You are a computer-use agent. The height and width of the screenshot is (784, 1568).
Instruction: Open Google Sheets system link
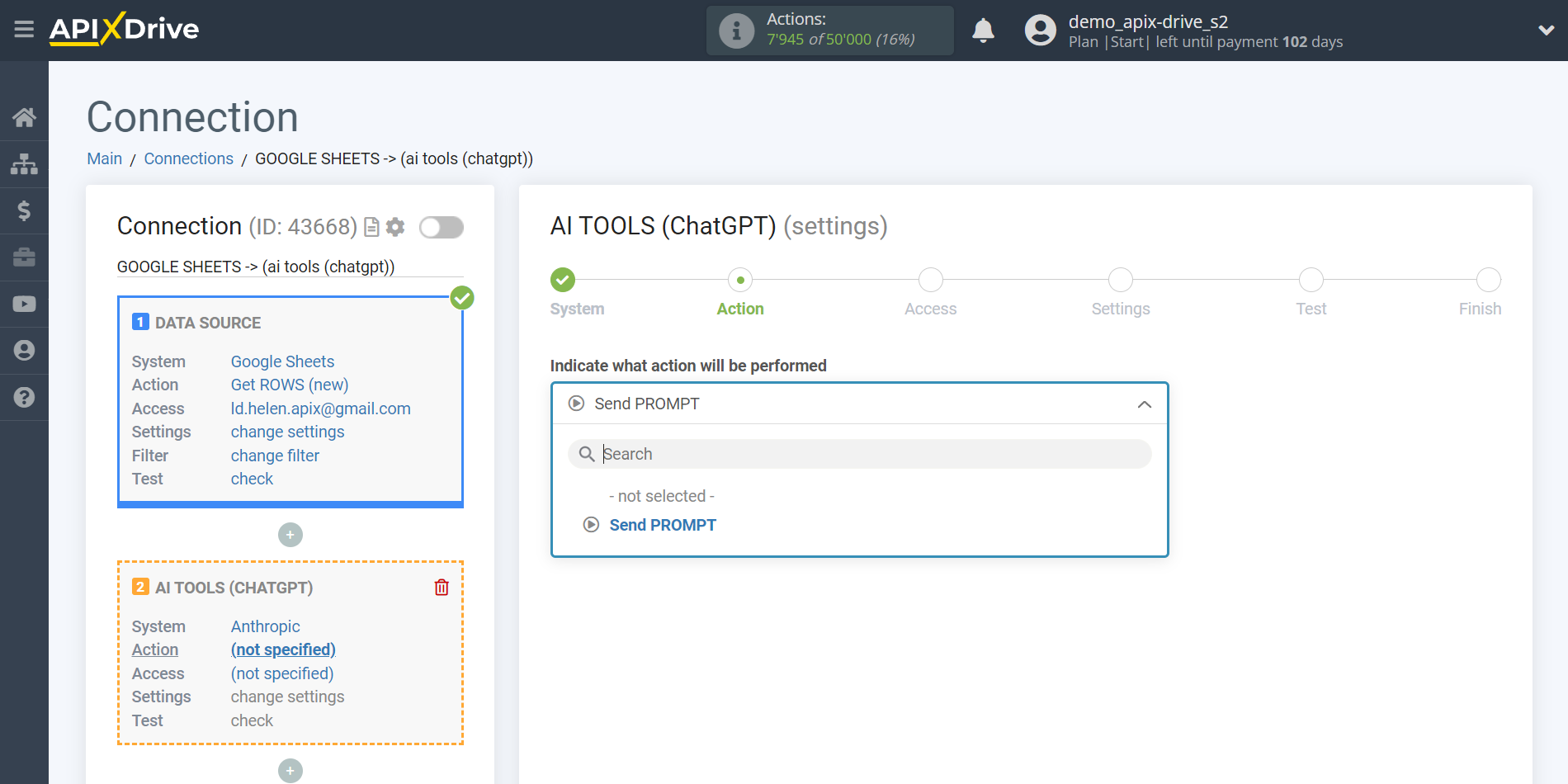point(282,361)
